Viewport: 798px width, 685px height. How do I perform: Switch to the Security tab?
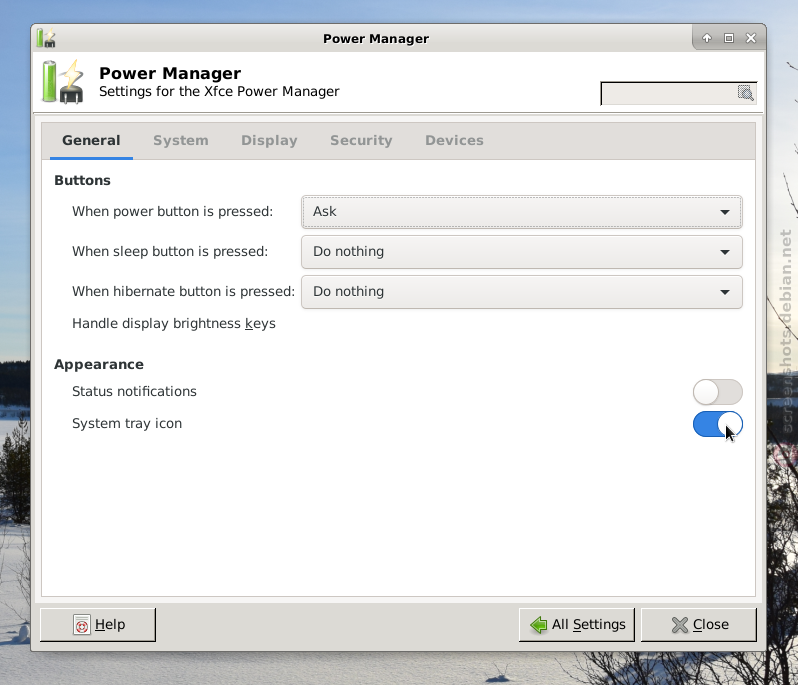click(361, 140)
